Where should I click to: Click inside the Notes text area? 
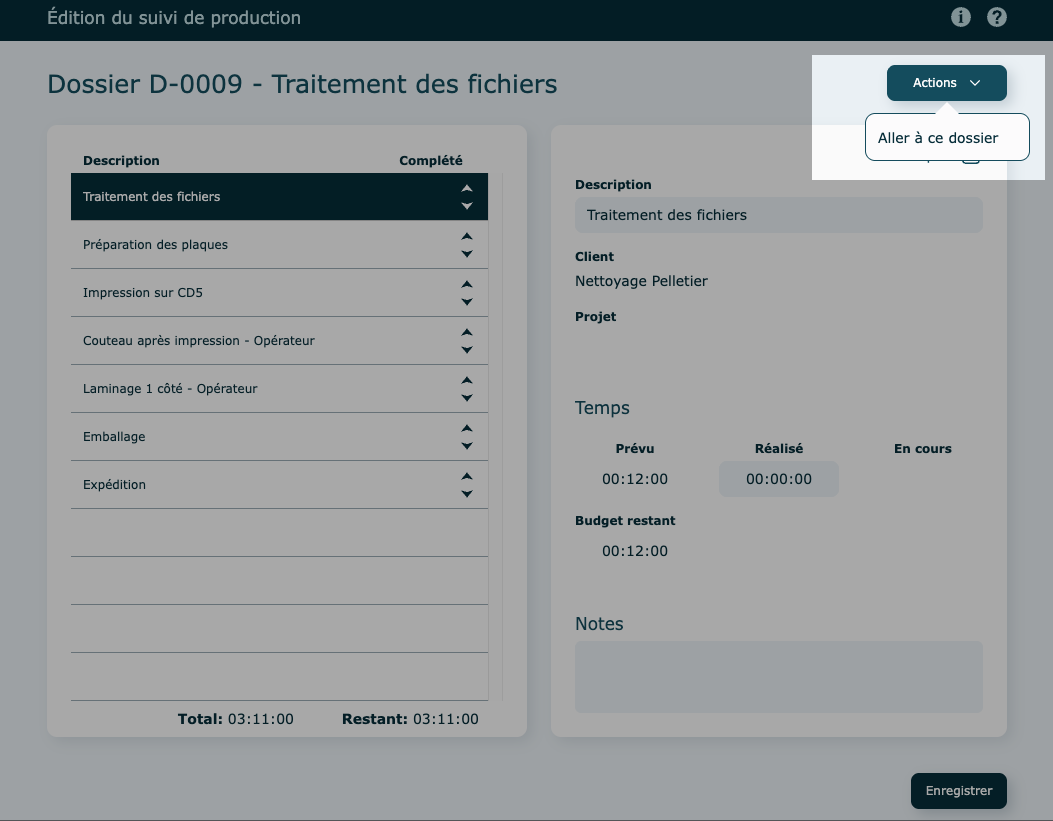(778, 677)
